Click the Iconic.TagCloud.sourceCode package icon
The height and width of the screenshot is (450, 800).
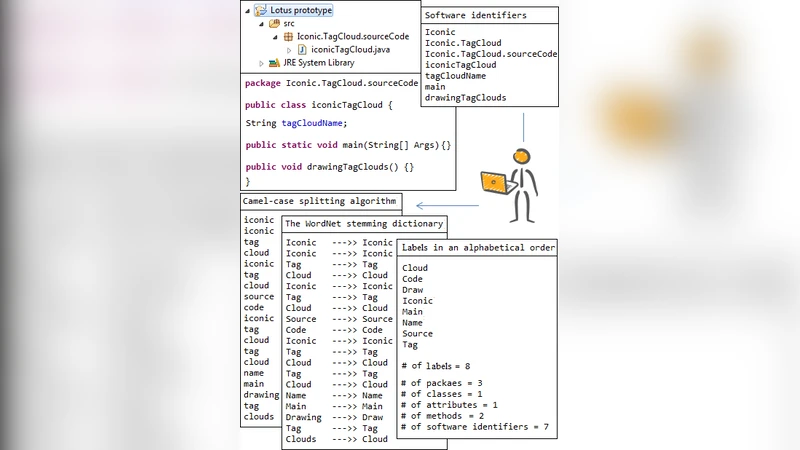click(x=288, y=36)
